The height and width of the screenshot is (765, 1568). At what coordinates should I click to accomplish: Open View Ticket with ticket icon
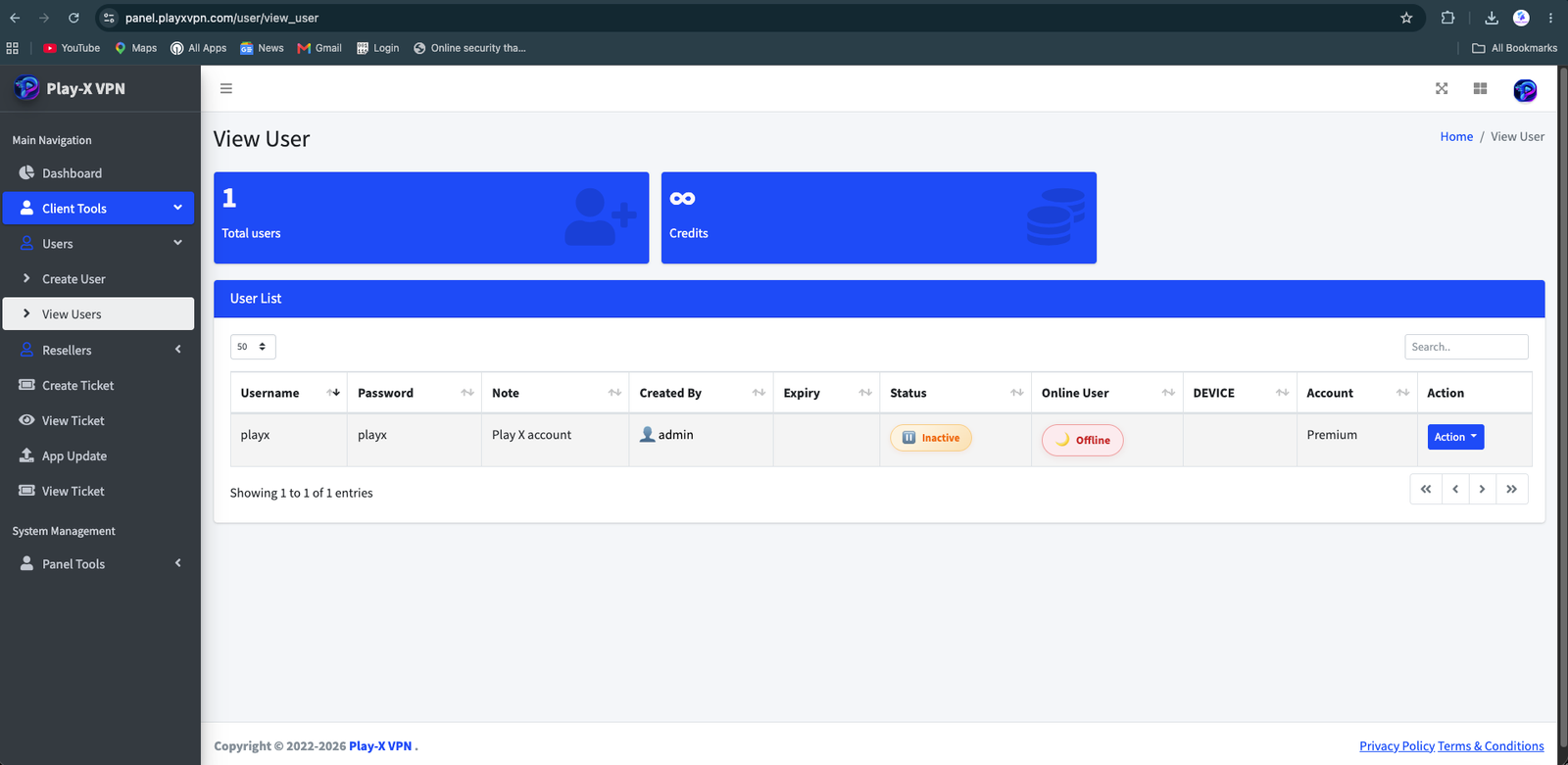click(98, 491)
